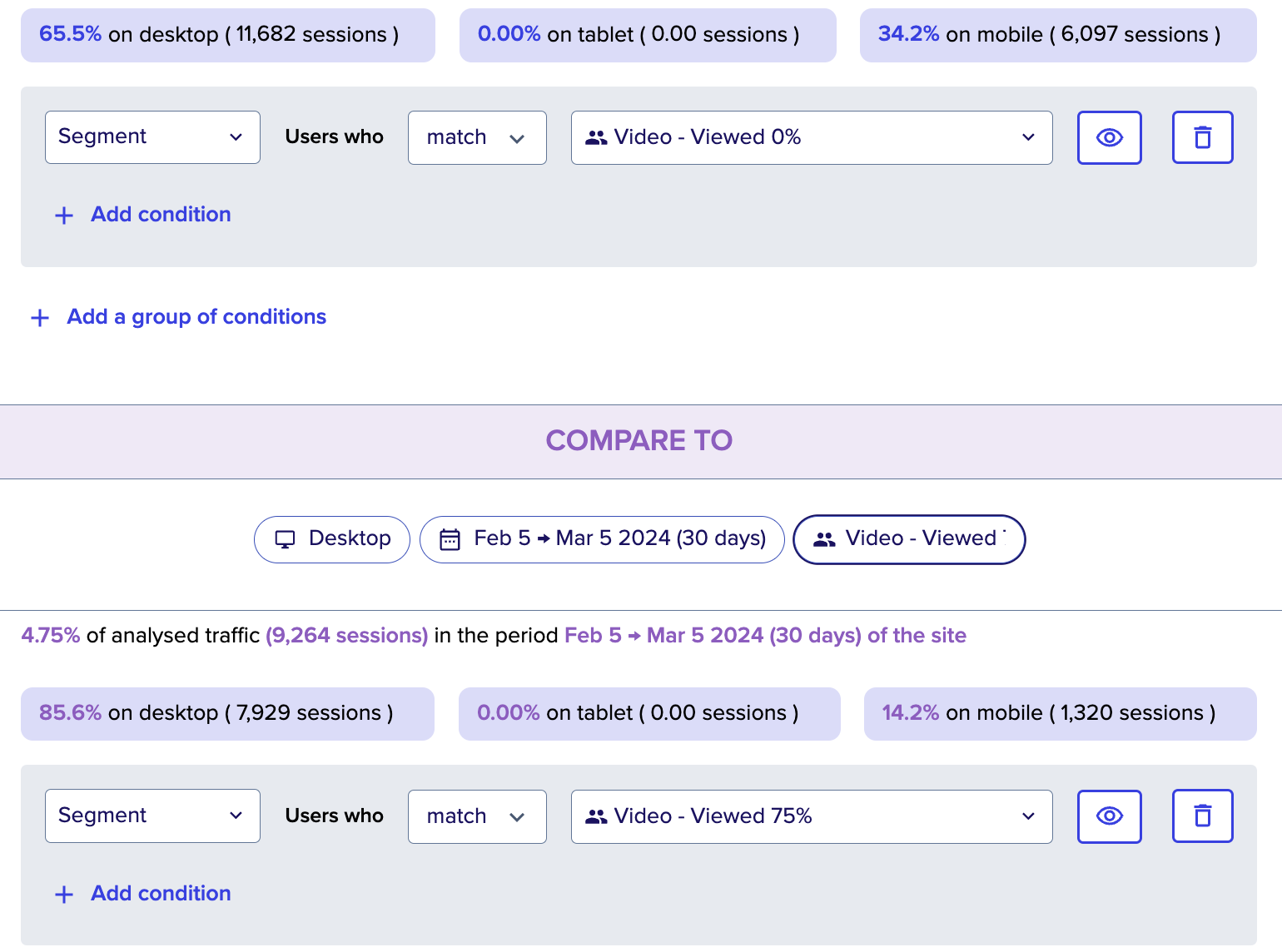
Task: Delete the Video - Viewed 0% condition
Action: (x=1202, y=137)
